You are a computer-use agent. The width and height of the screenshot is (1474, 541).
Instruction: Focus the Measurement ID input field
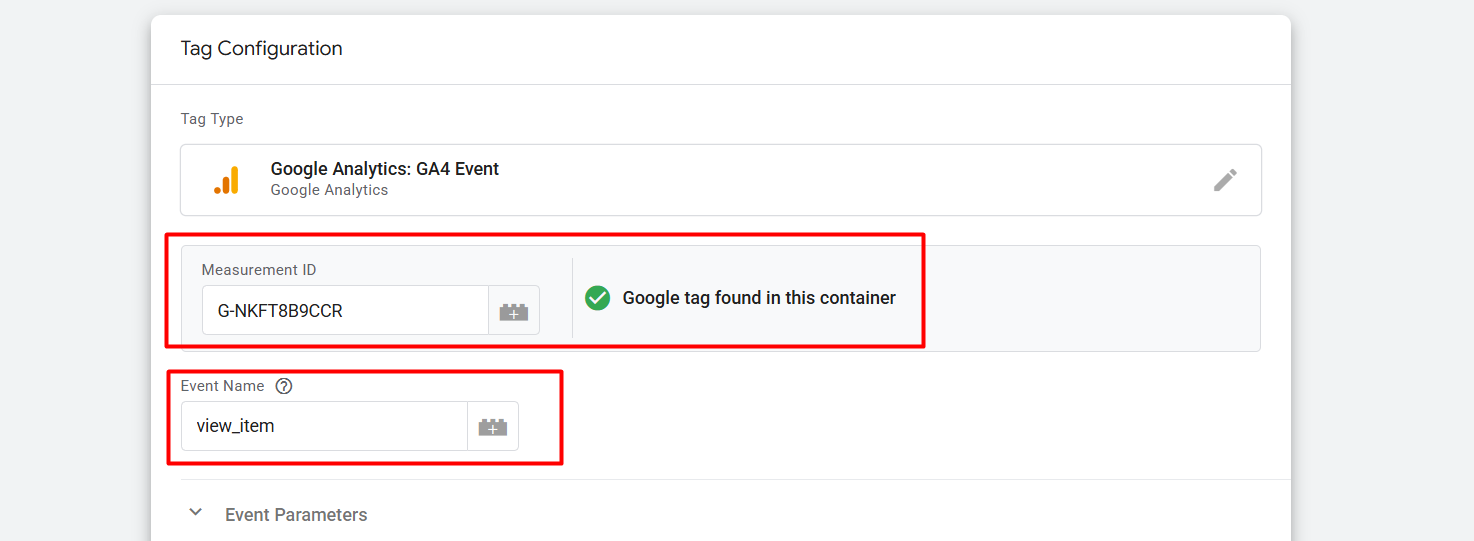(x=344, y=311)
